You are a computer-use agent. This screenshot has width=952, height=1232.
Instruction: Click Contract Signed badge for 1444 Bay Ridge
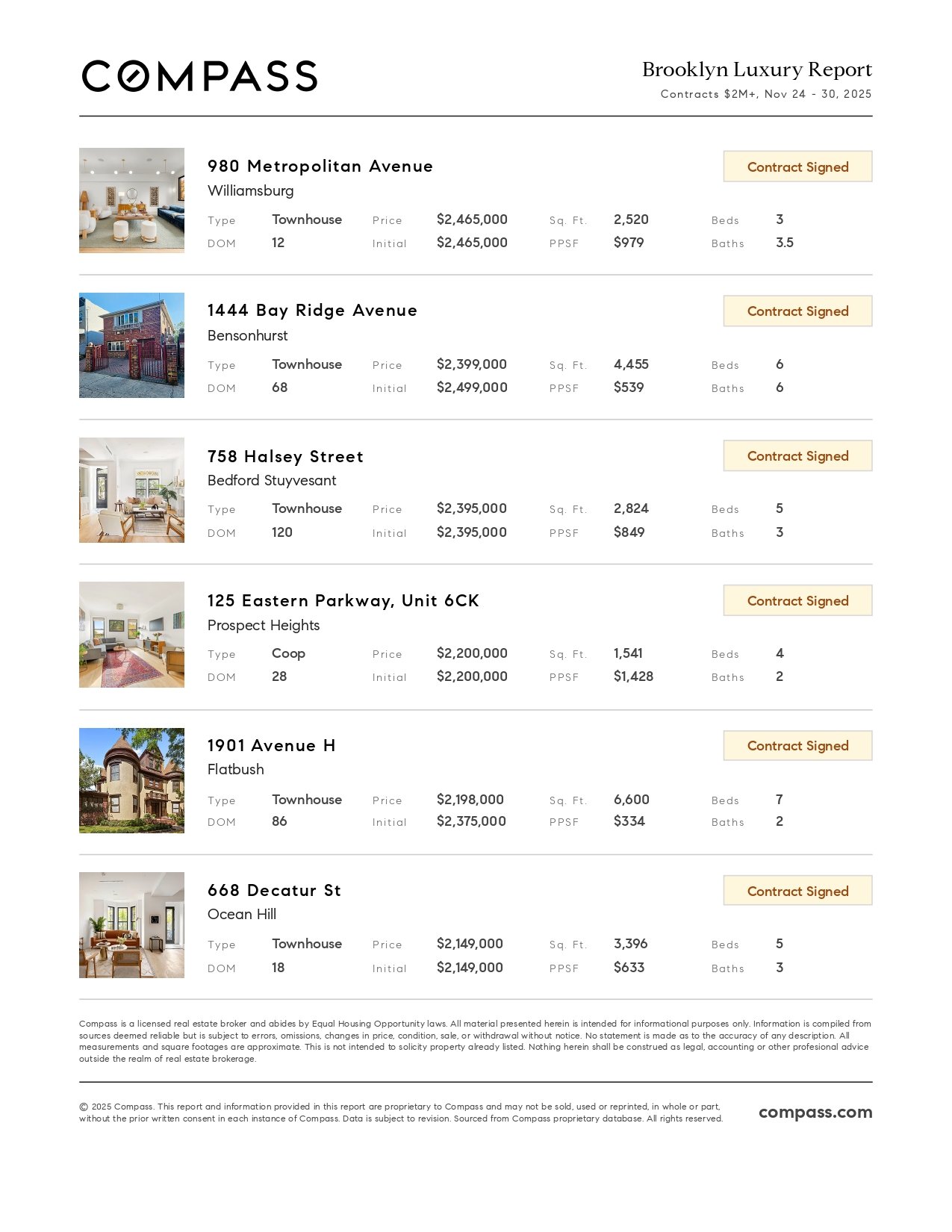point(797,311)
